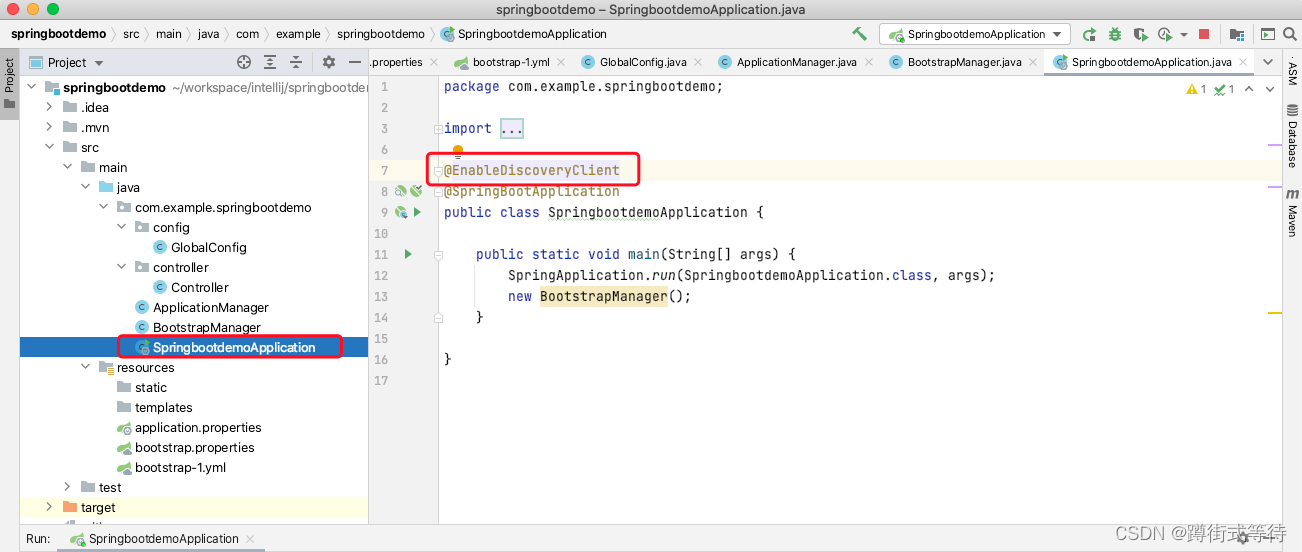Click the @EnableDiscoveryClient annotation text
The height and width of the screenshot is (552, 1302).
coord(532,170)
